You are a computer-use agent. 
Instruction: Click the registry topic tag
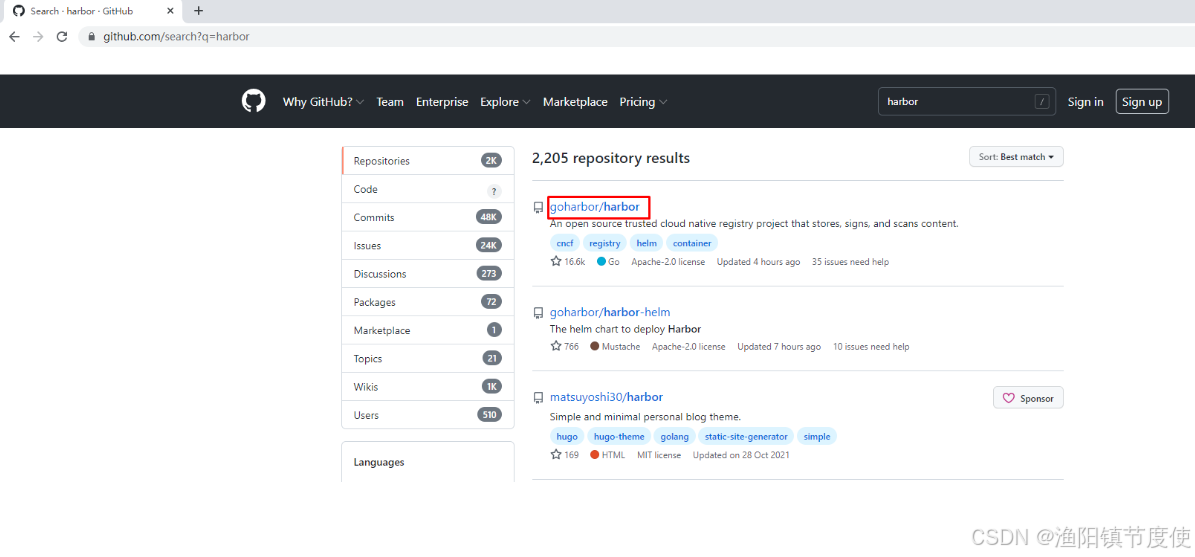pos(604,243)
